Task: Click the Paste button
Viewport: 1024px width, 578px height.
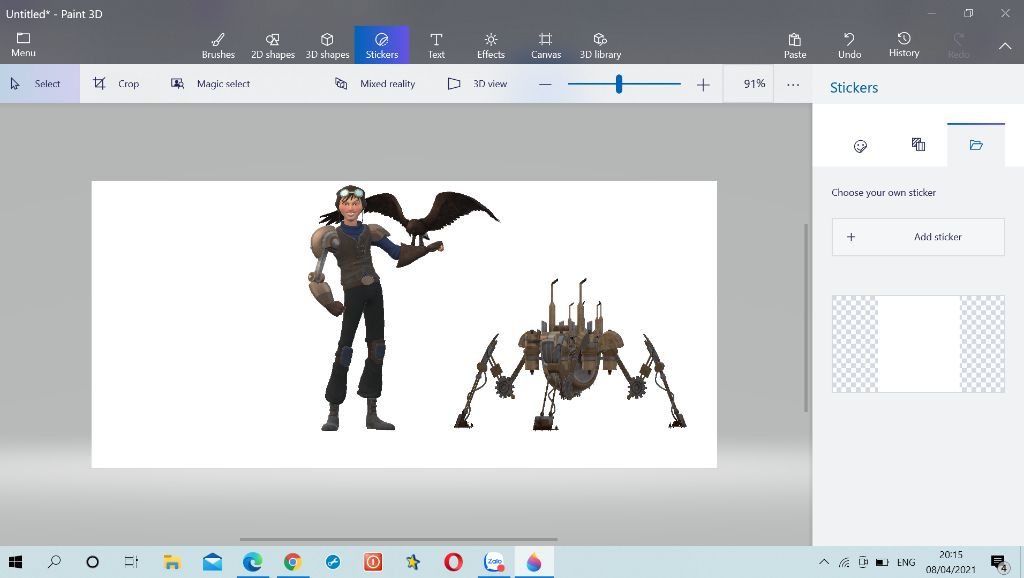Action: [795, 46]
